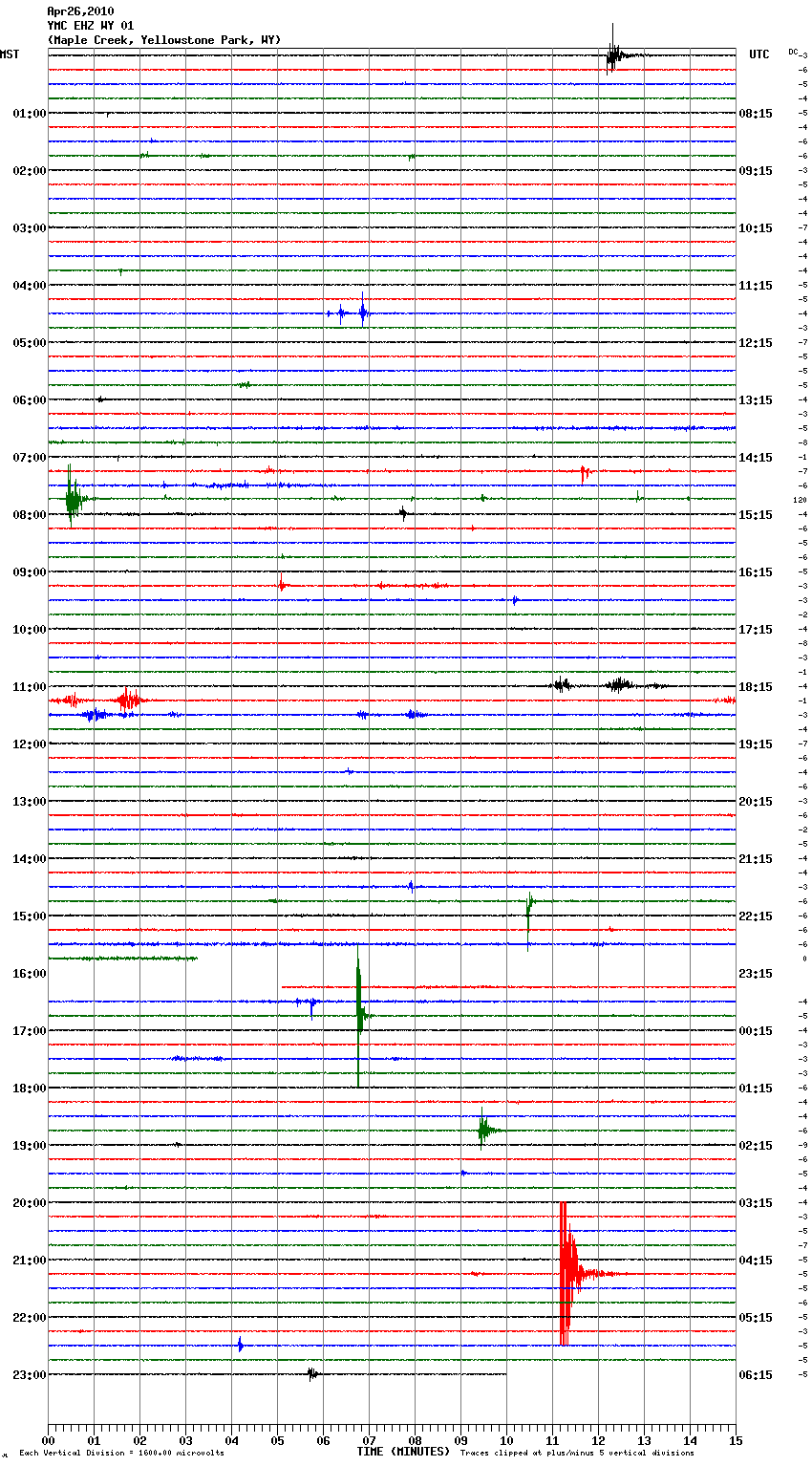Click the minute 13 axis tick label

tap(644, 1440)
